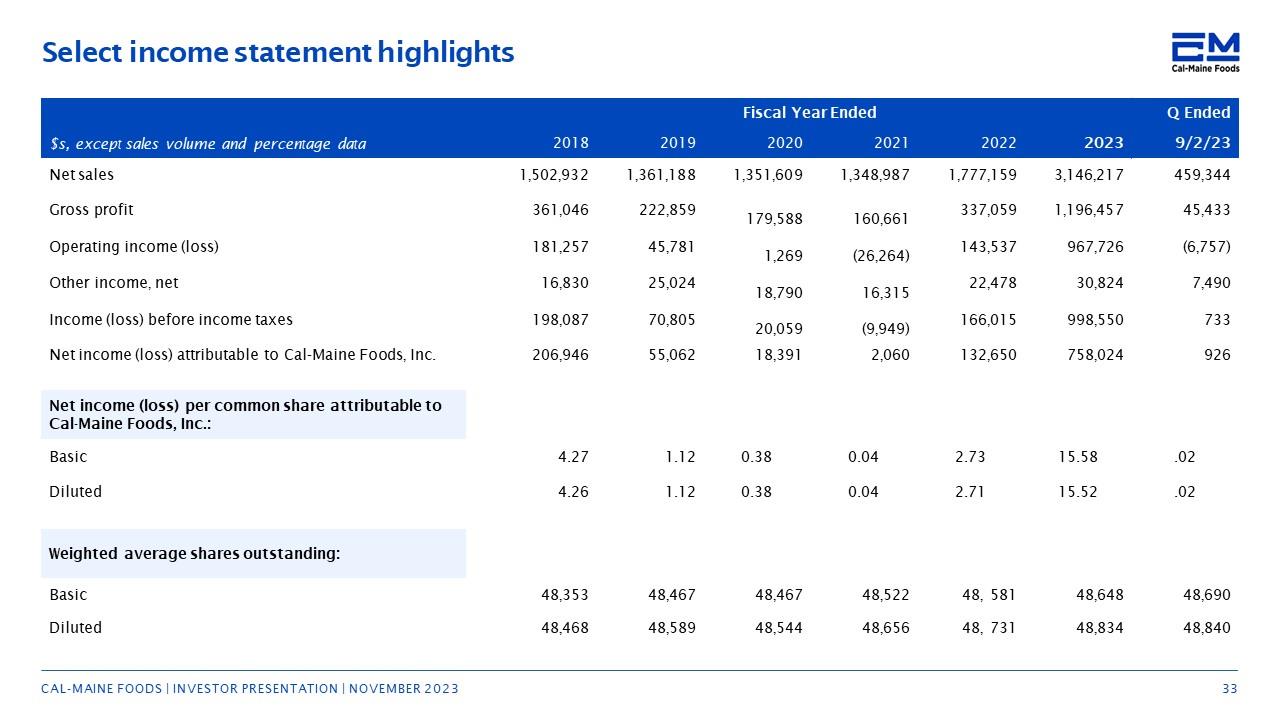Image resolution: width=1280 pixels, height=720 pixels.
Task: Click net income value 206,946
Action: point(562,354)
